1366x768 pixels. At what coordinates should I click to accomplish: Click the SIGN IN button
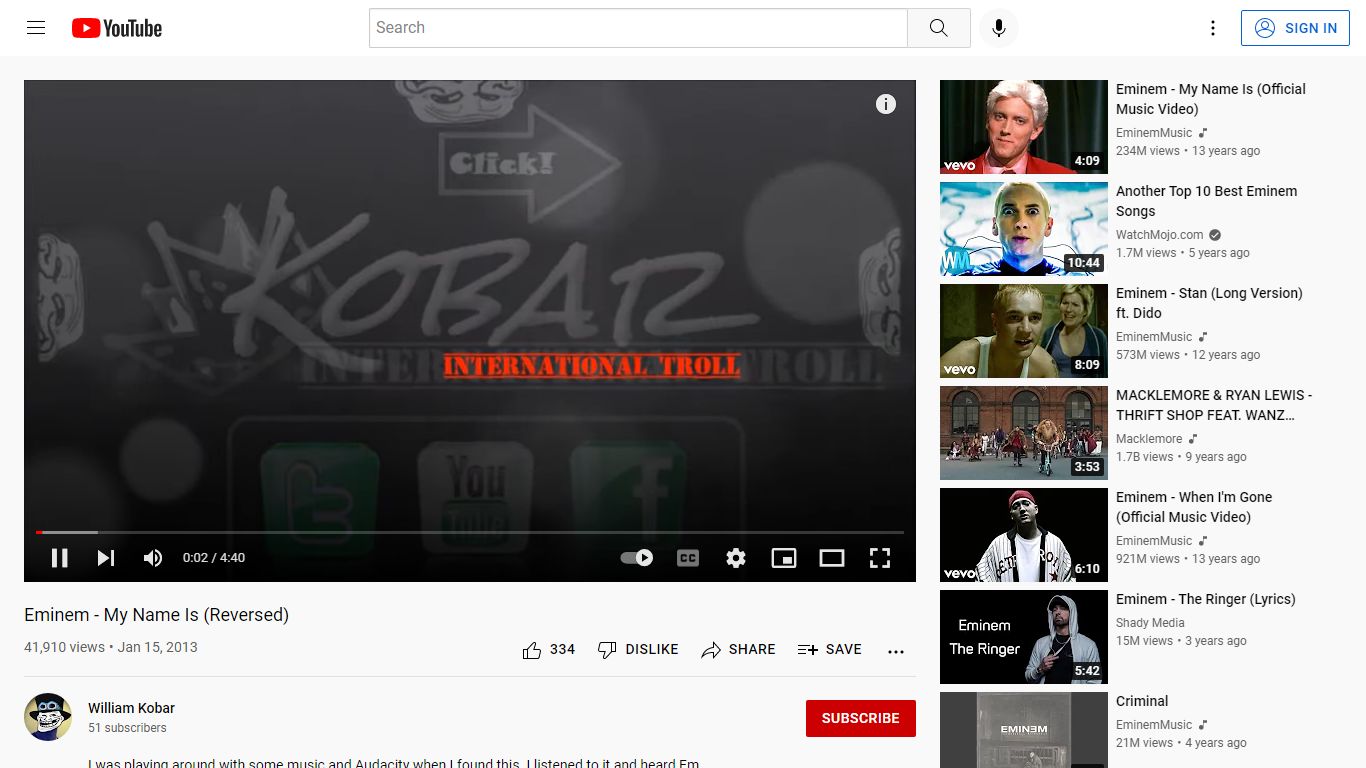click(x=1295, y=28)
